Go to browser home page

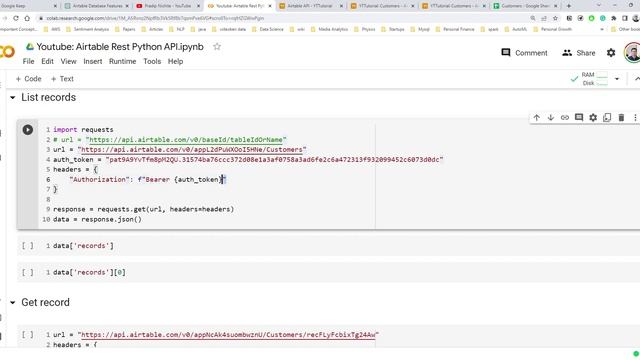click(27, 18)
